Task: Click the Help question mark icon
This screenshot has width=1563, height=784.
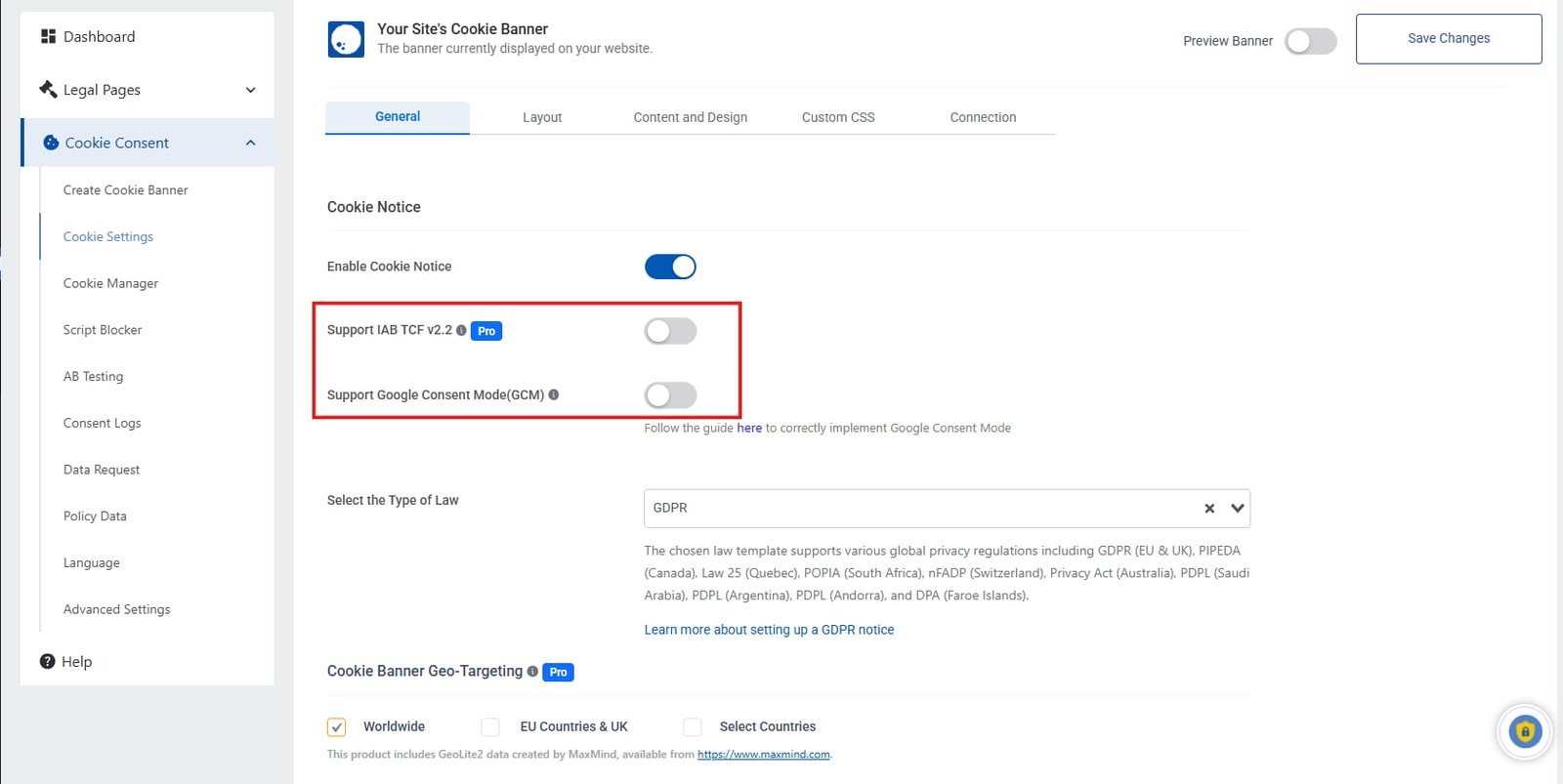Action: point(47,662)
